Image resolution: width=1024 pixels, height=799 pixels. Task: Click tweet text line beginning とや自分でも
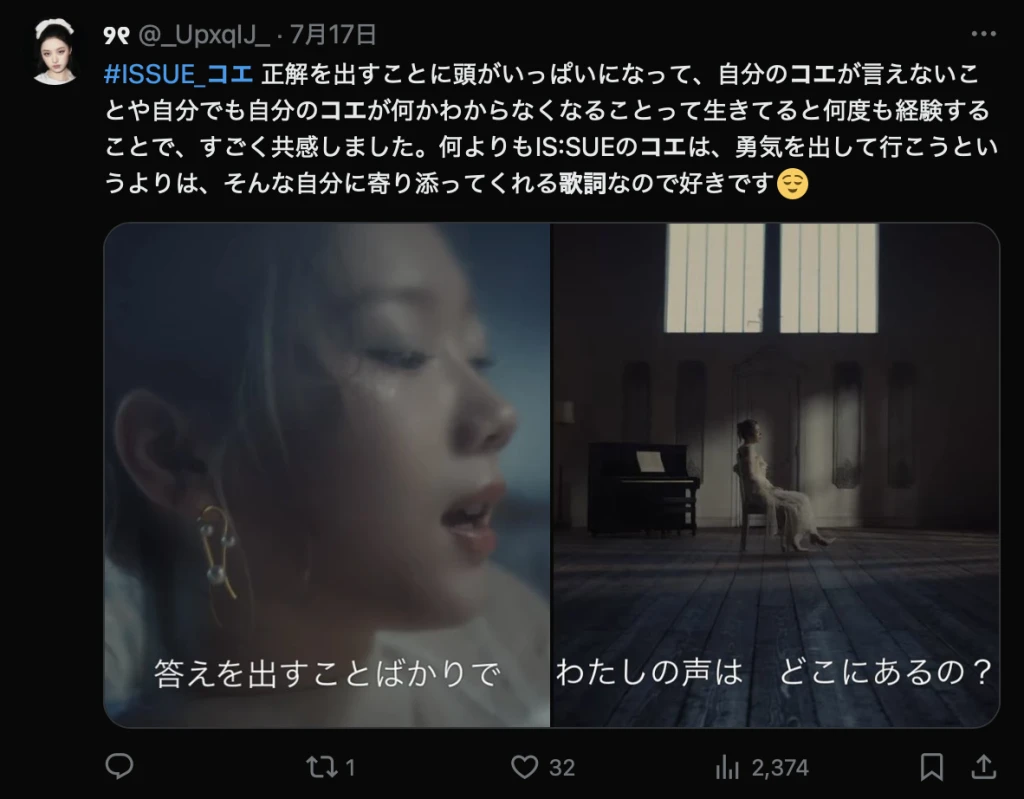pyautogui.click(x=547, y=110)
